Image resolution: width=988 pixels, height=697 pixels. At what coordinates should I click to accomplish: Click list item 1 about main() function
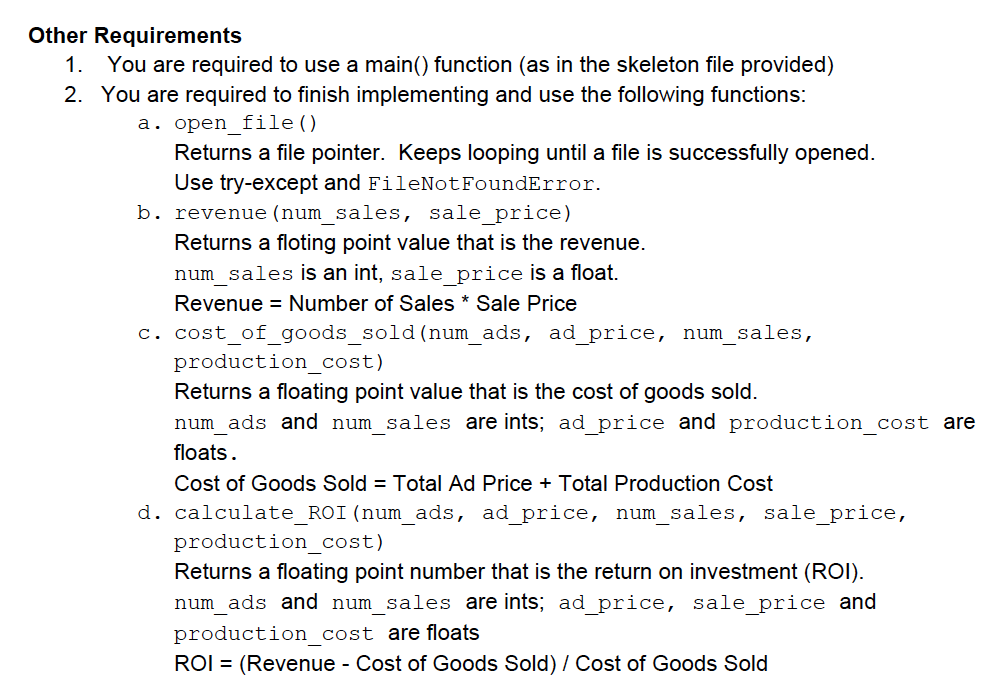[449, 64]
